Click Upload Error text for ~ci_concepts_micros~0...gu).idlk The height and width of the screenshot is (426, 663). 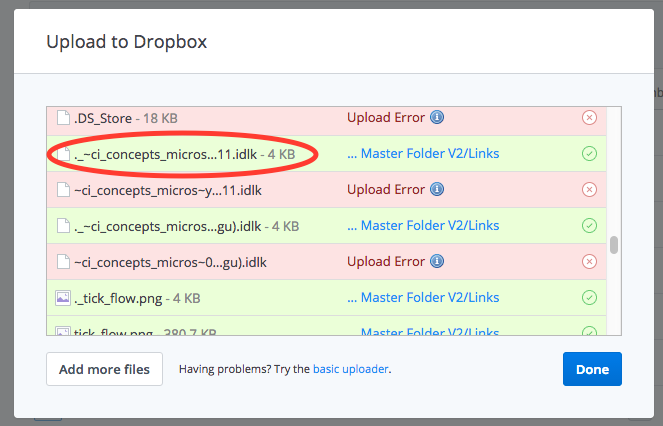coord(386,261)
